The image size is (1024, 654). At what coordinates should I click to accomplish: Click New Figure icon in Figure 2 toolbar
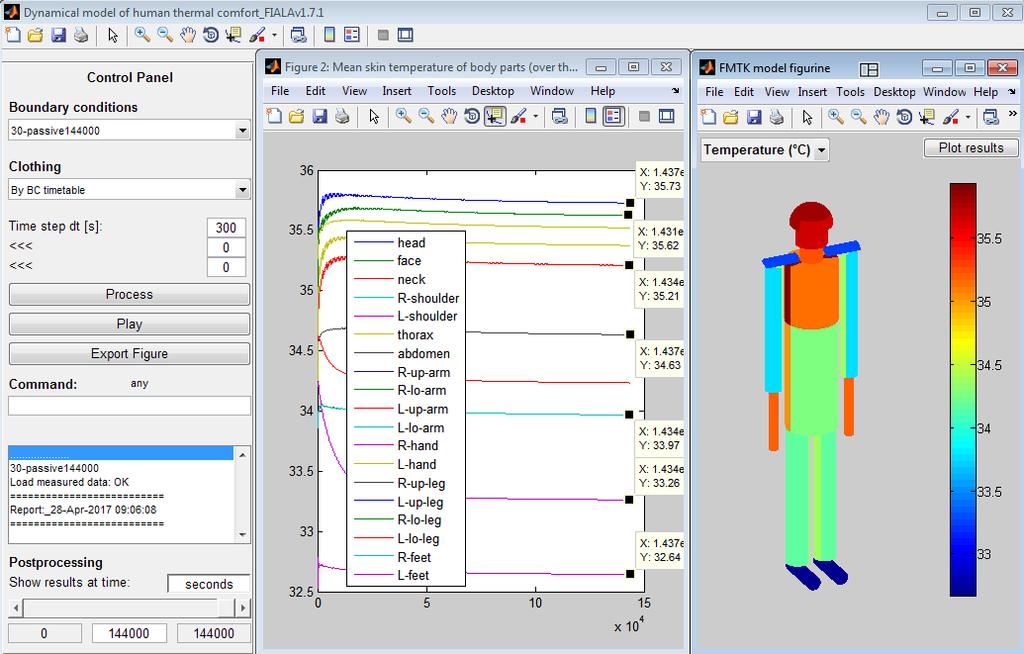(274, 116)
